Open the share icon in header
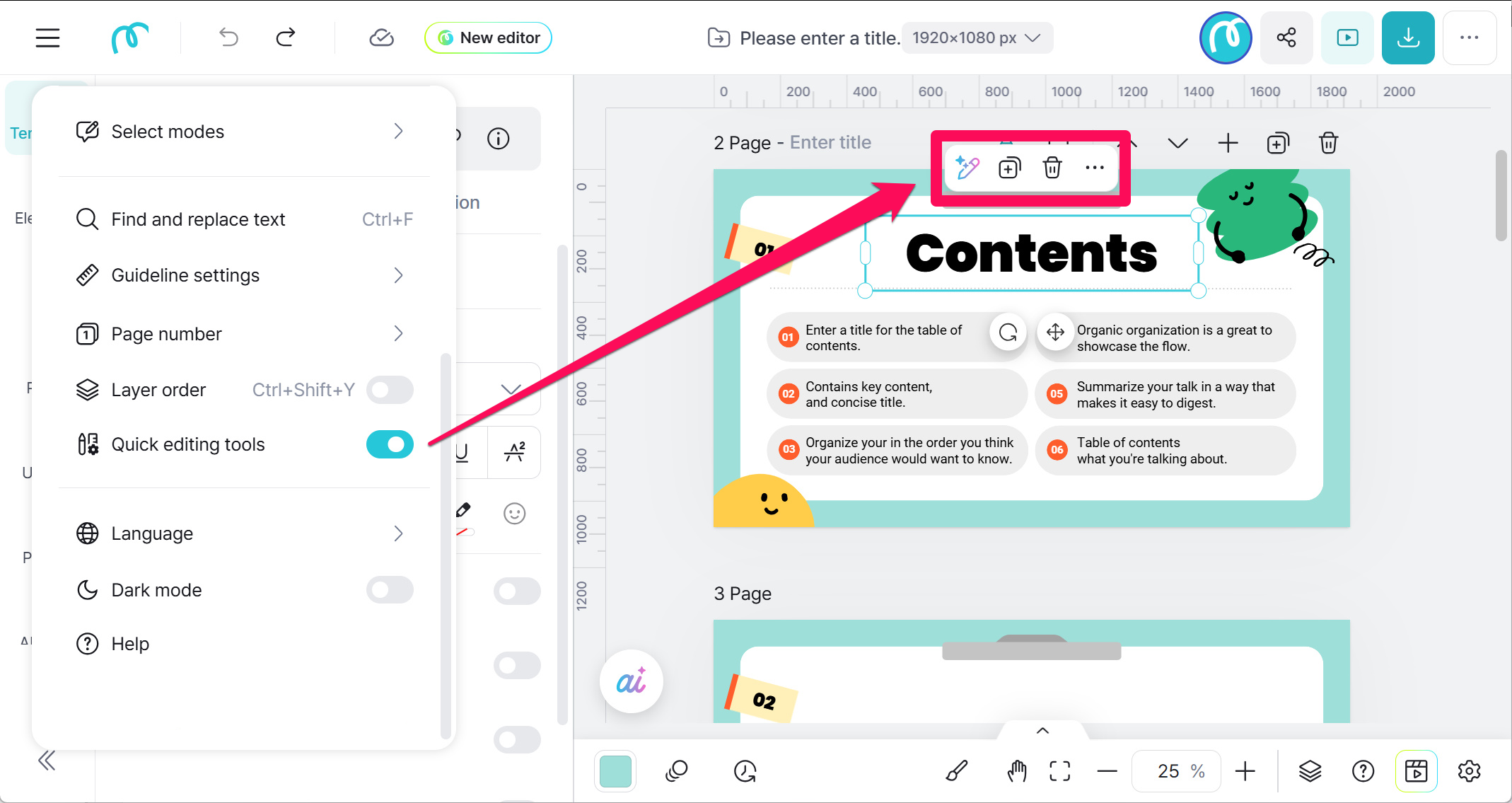 [x=1286, y=37]
